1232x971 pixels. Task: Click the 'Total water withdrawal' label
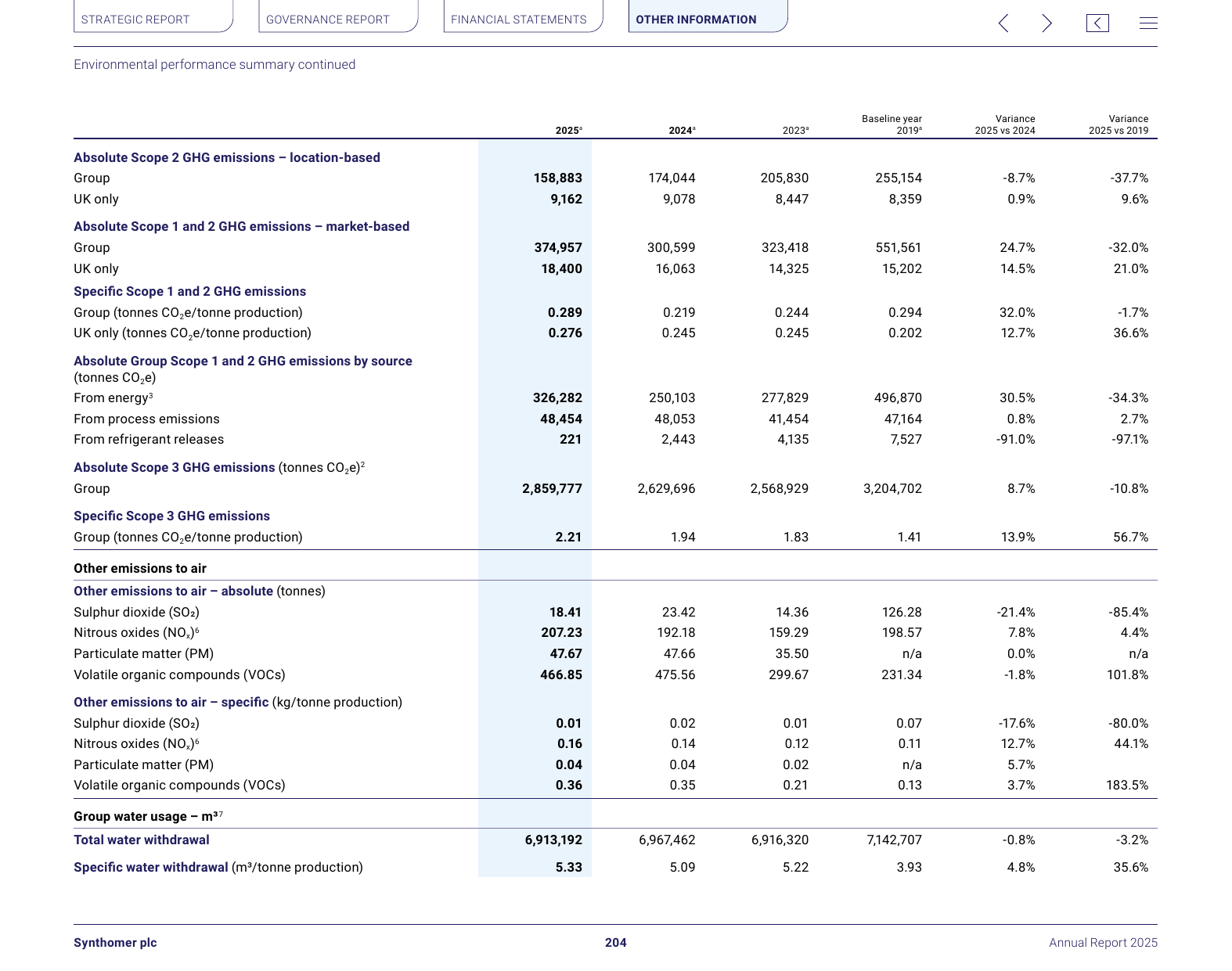click(x=142, y=840)
